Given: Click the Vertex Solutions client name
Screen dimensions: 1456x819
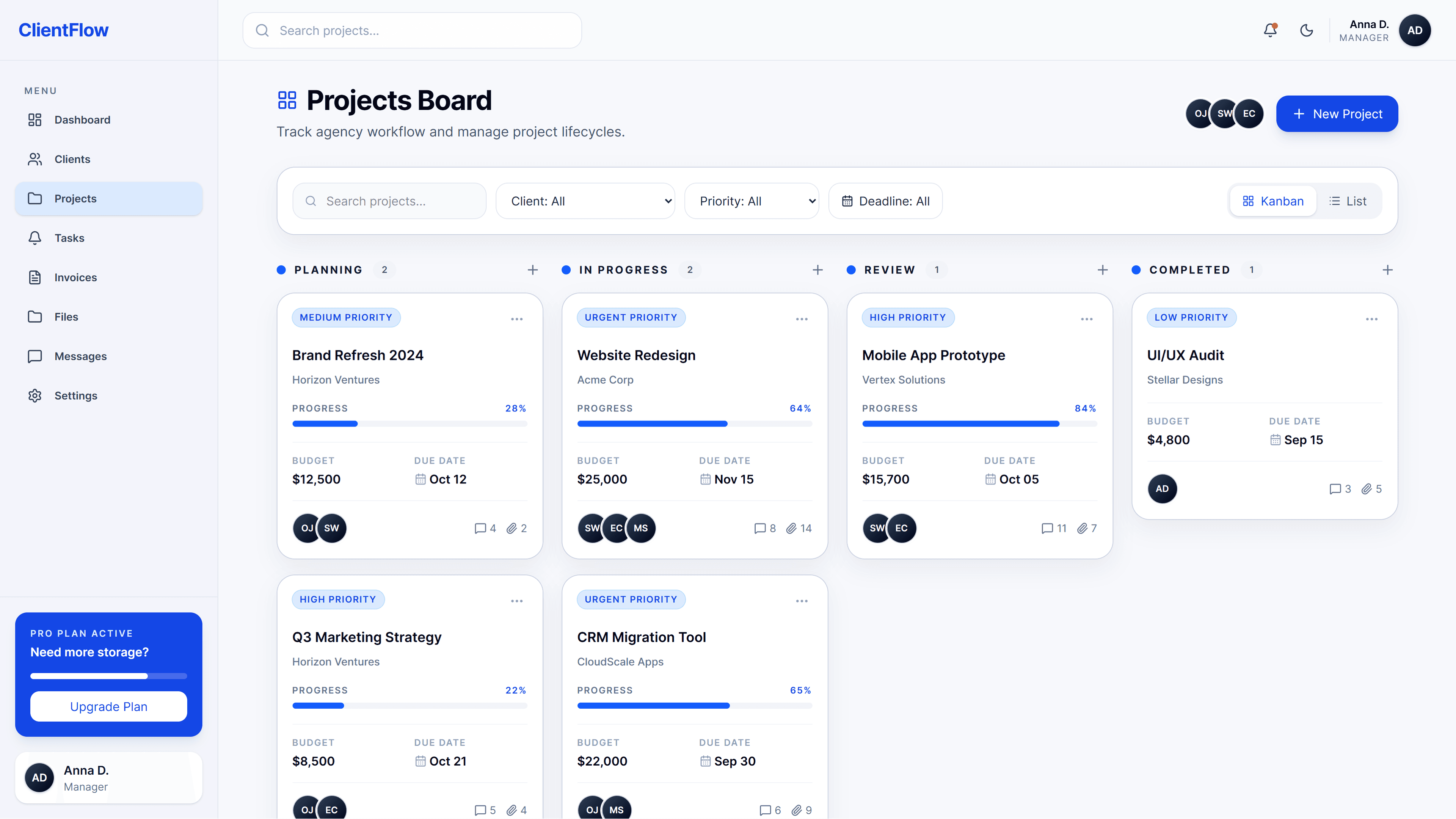Looking at the screenshot, I should pos(903,380).
